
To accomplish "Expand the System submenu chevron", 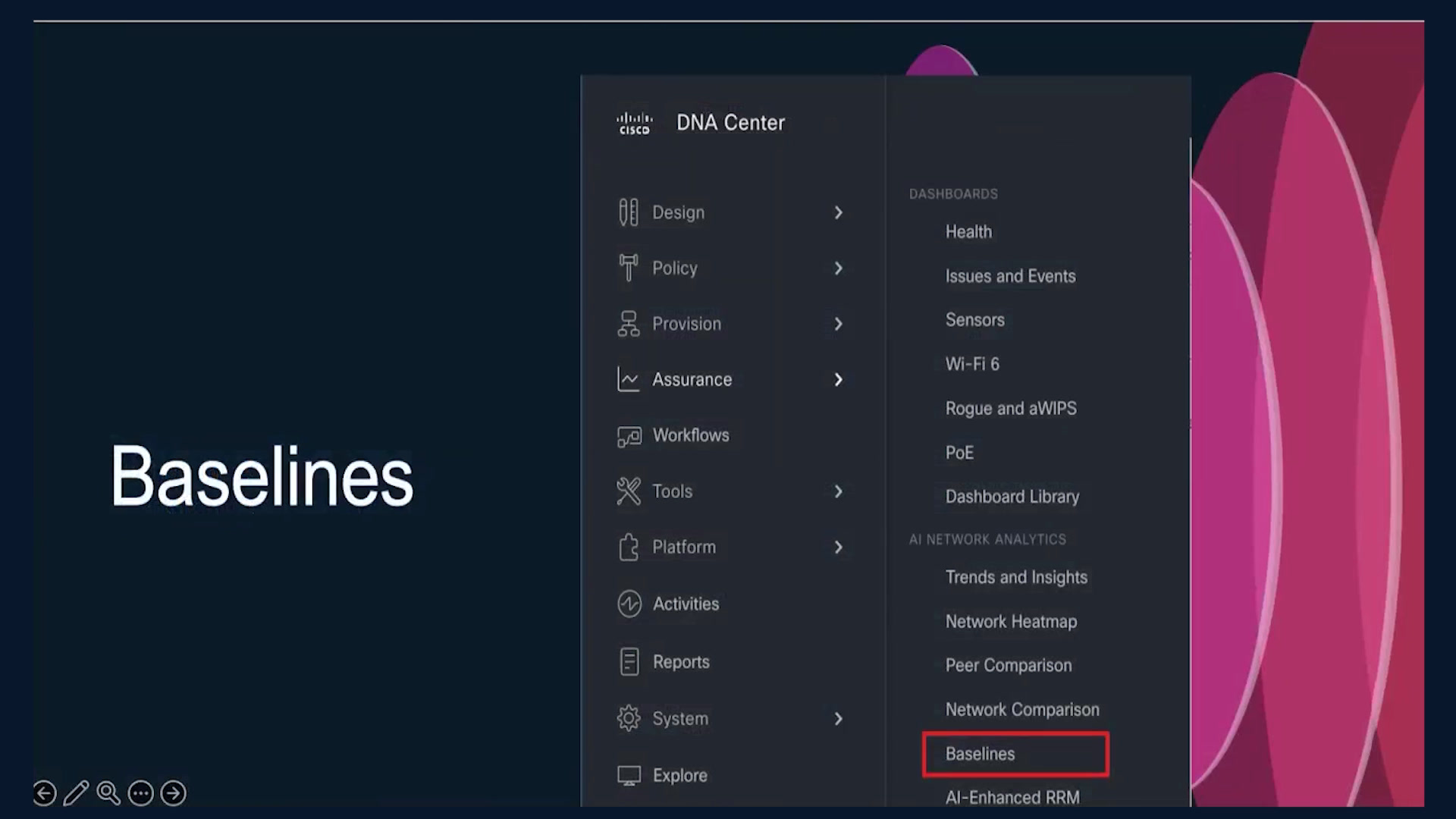I will [838, 718].
